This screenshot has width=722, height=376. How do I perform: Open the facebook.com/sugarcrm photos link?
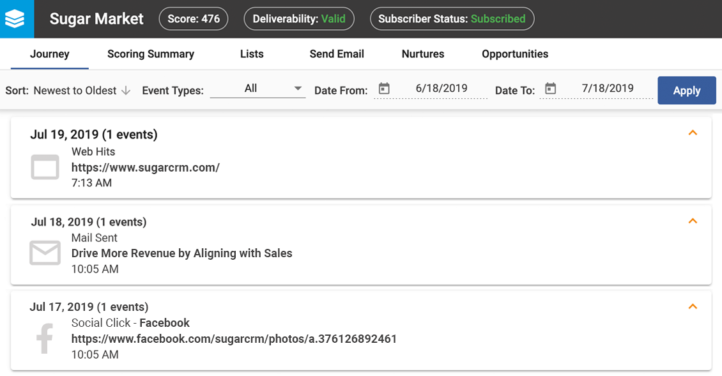[234, 339]
